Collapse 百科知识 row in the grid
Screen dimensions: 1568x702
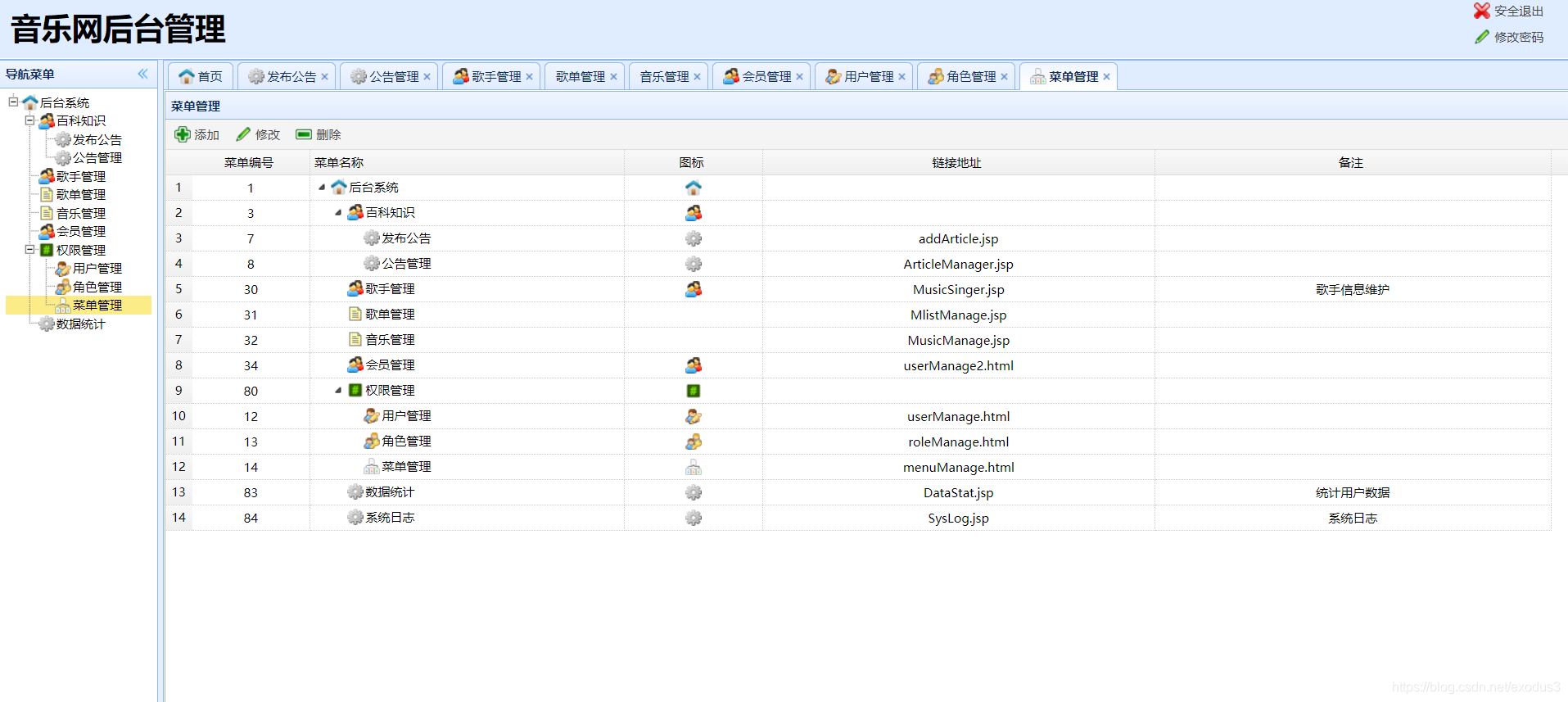(x=338, y=213)
